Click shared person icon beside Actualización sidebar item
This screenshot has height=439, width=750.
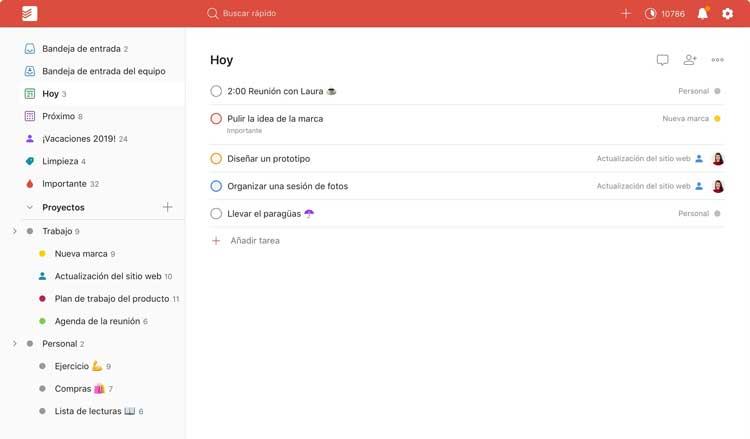pyautogui.click(x=42, y=276)
